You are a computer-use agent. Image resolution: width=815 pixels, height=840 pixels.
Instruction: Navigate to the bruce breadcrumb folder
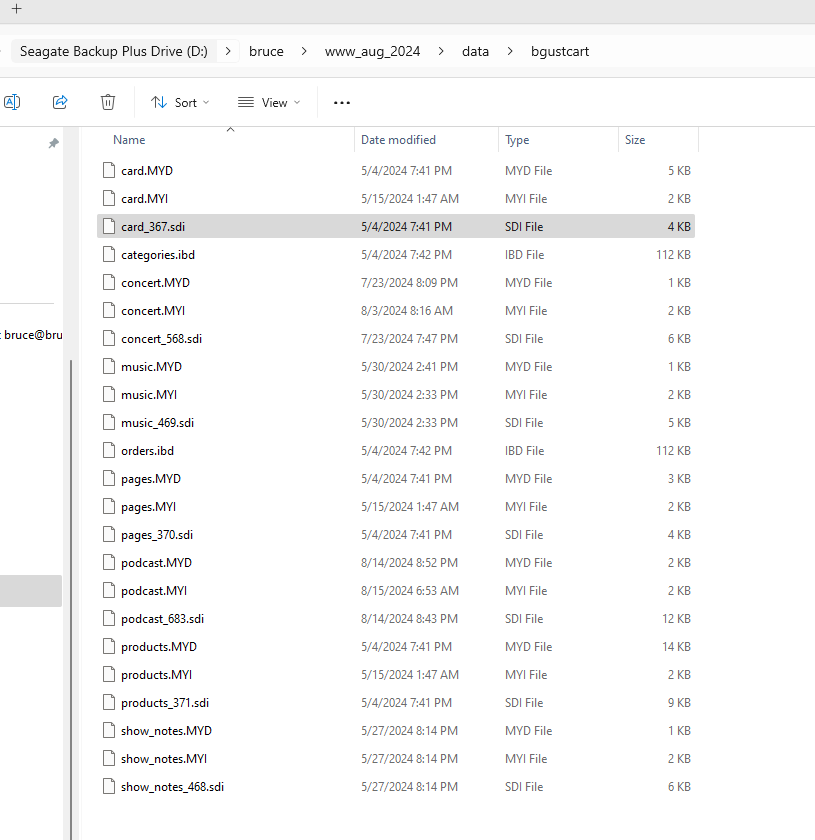point(266,51)
